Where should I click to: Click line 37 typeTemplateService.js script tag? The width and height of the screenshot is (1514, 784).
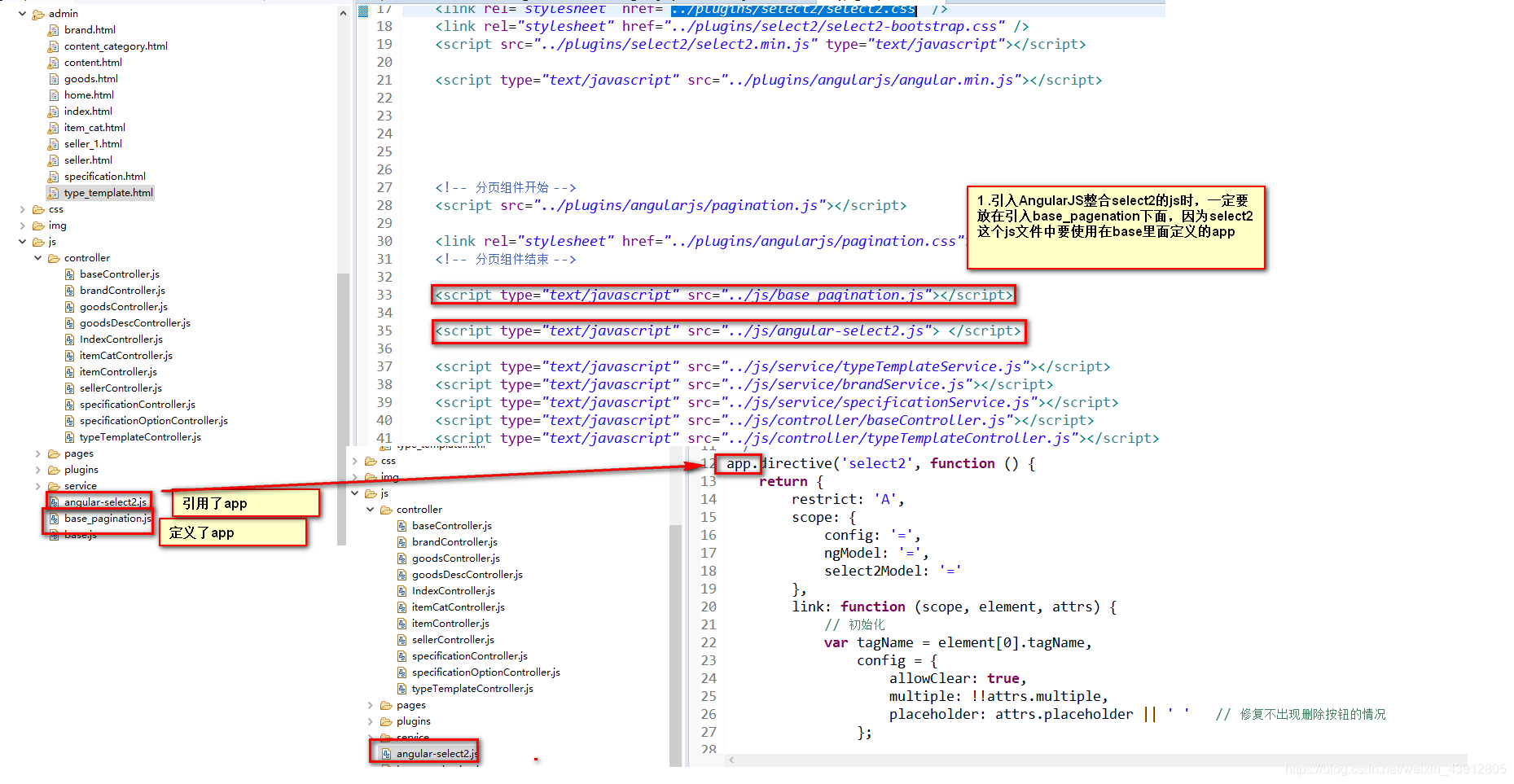click(772, 367)
